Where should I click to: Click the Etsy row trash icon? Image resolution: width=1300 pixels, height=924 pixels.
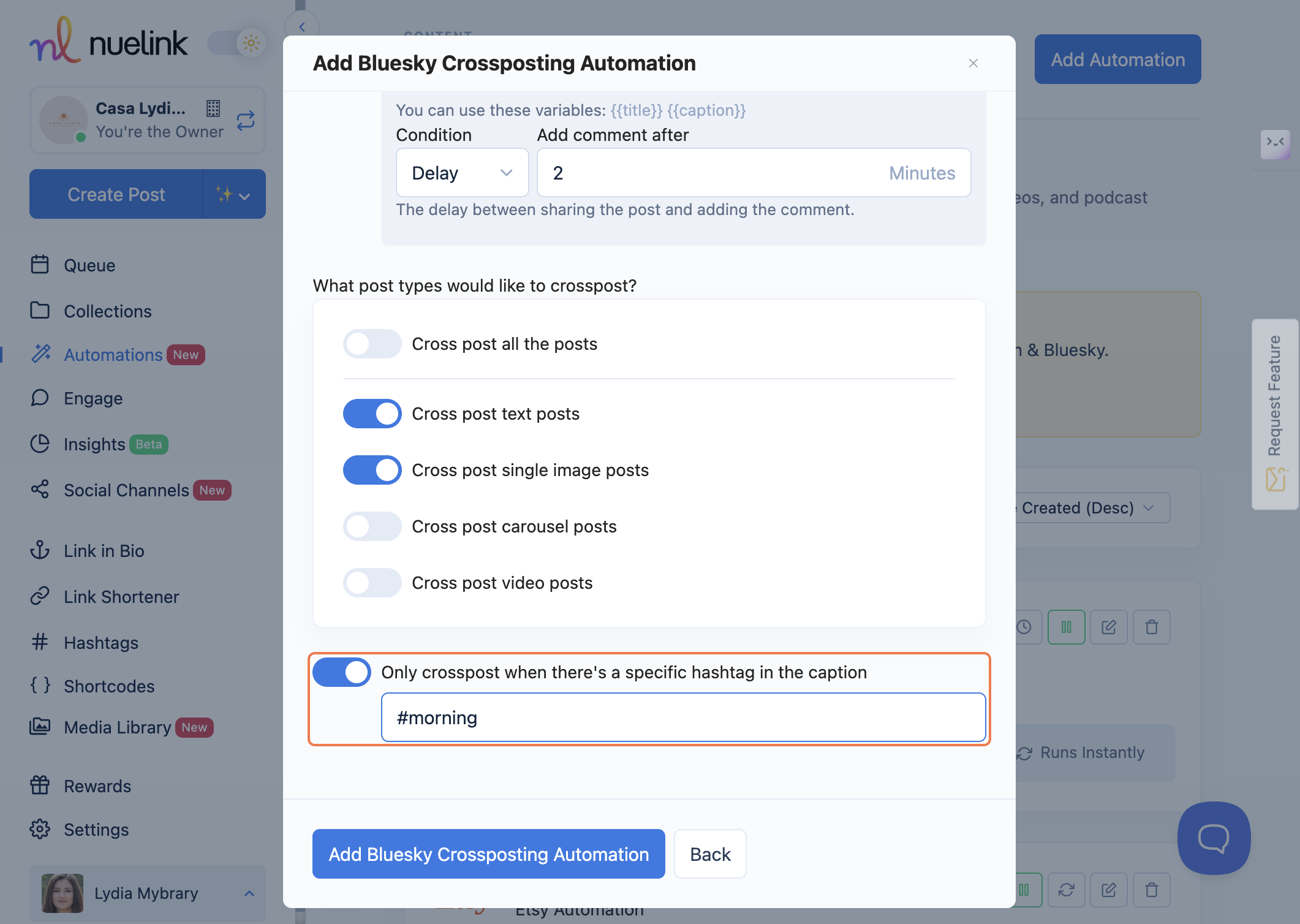[1152, 890]
